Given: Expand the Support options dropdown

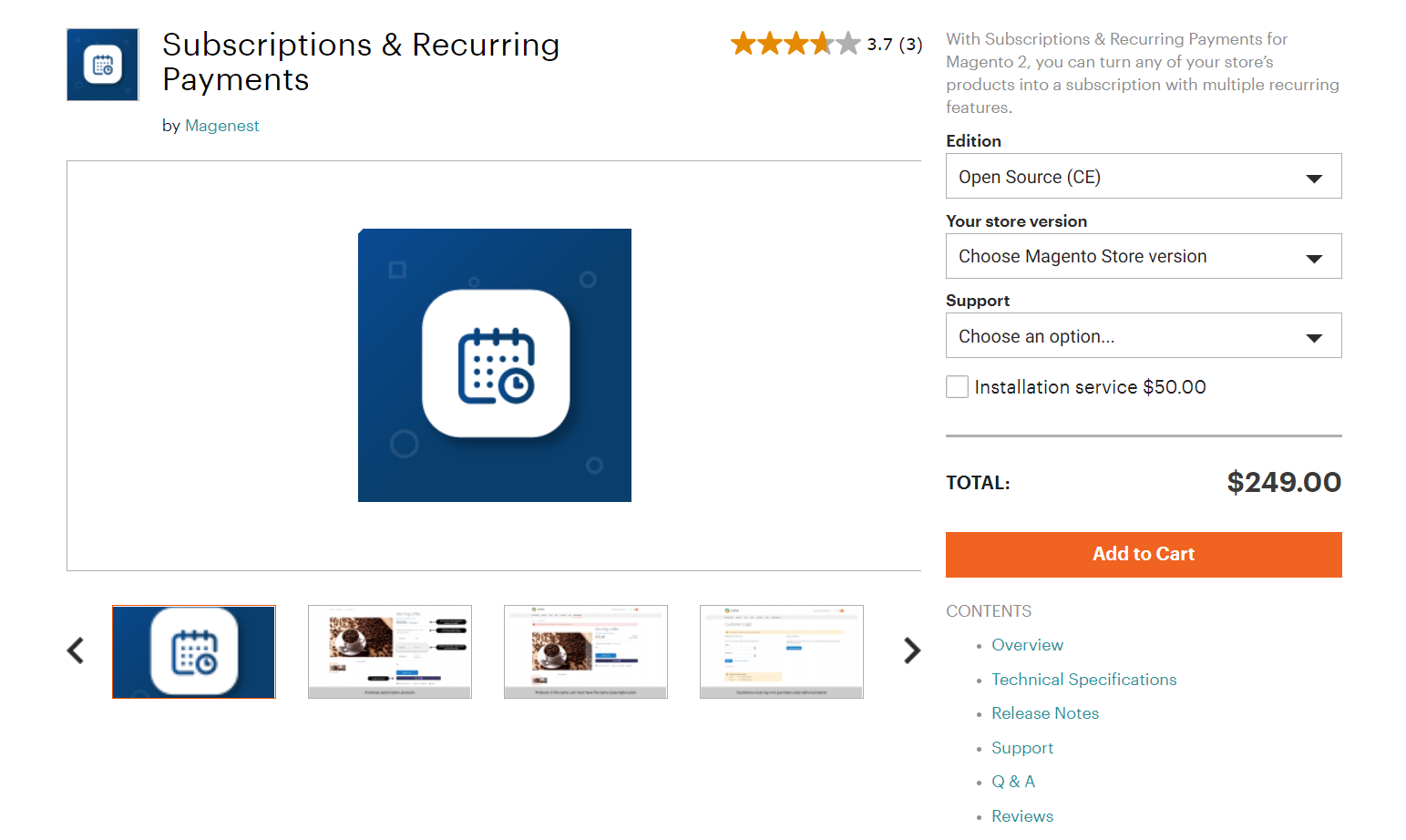Looking at the screenshot, I should (1143, 336).
